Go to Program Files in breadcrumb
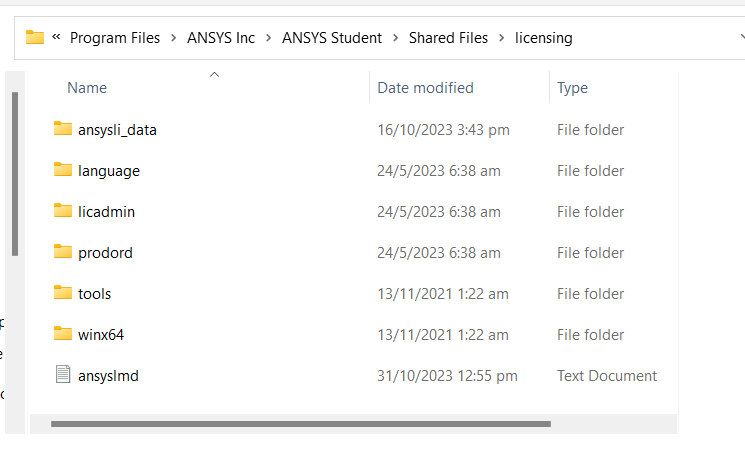The height and width of the screenshot is (460, 745). [x=115, y=38]
